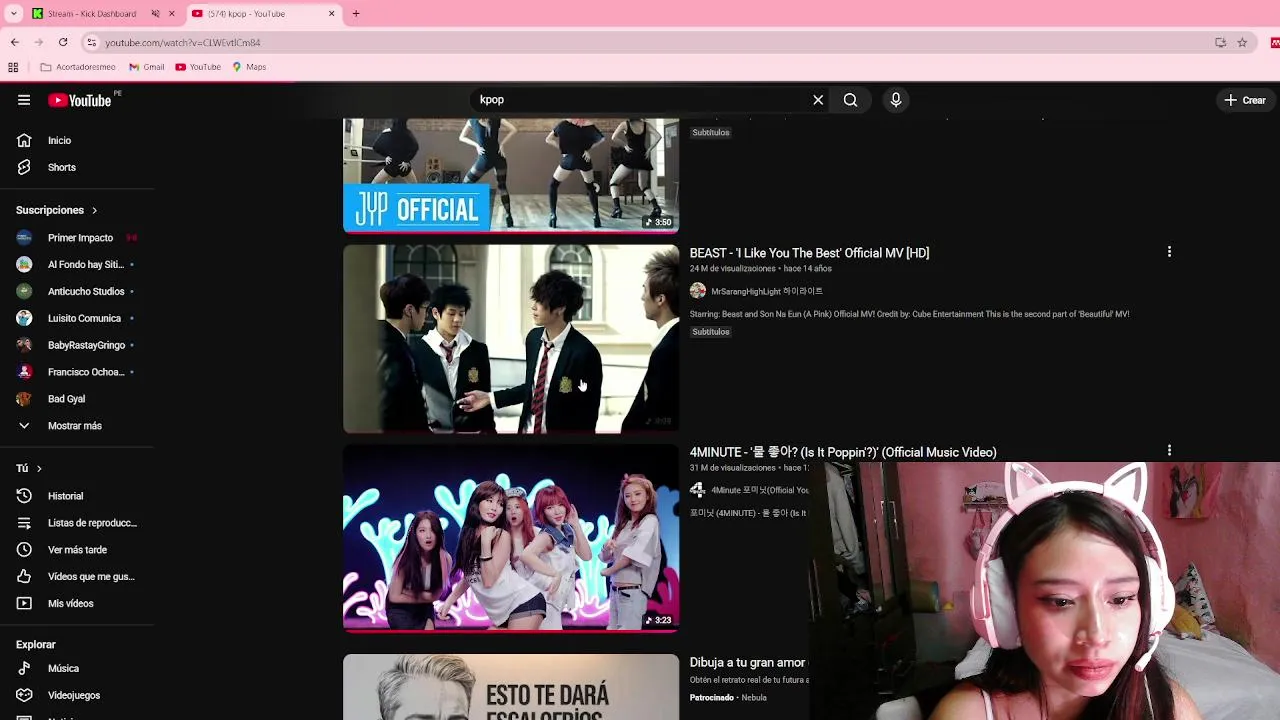Open the YouTube hamburger guide menu
1280x720 pixels.
pos(24,100)
